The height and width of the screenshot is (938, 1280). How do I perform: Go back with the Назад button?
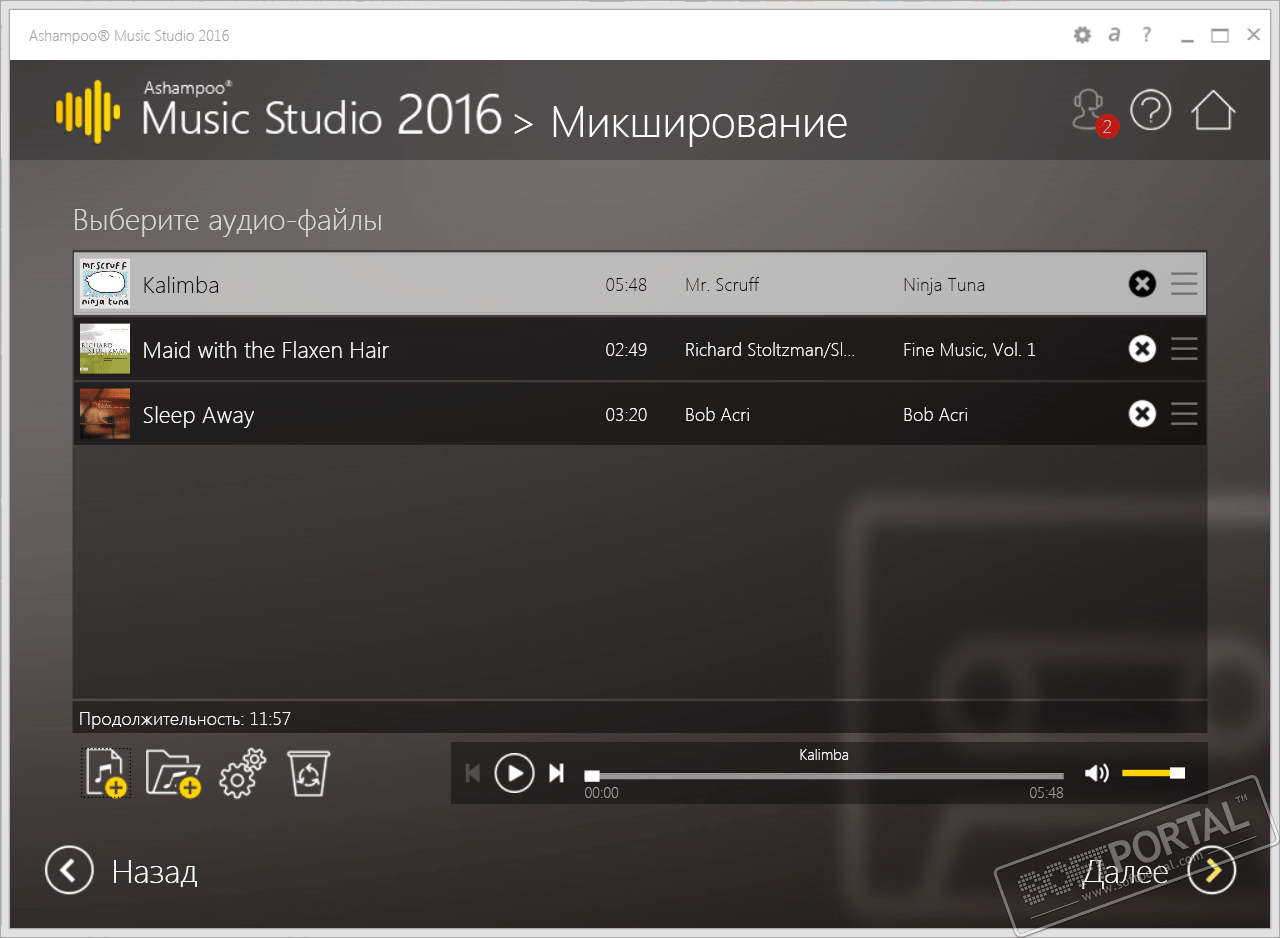pyautogui.click(x=121, y=871)
